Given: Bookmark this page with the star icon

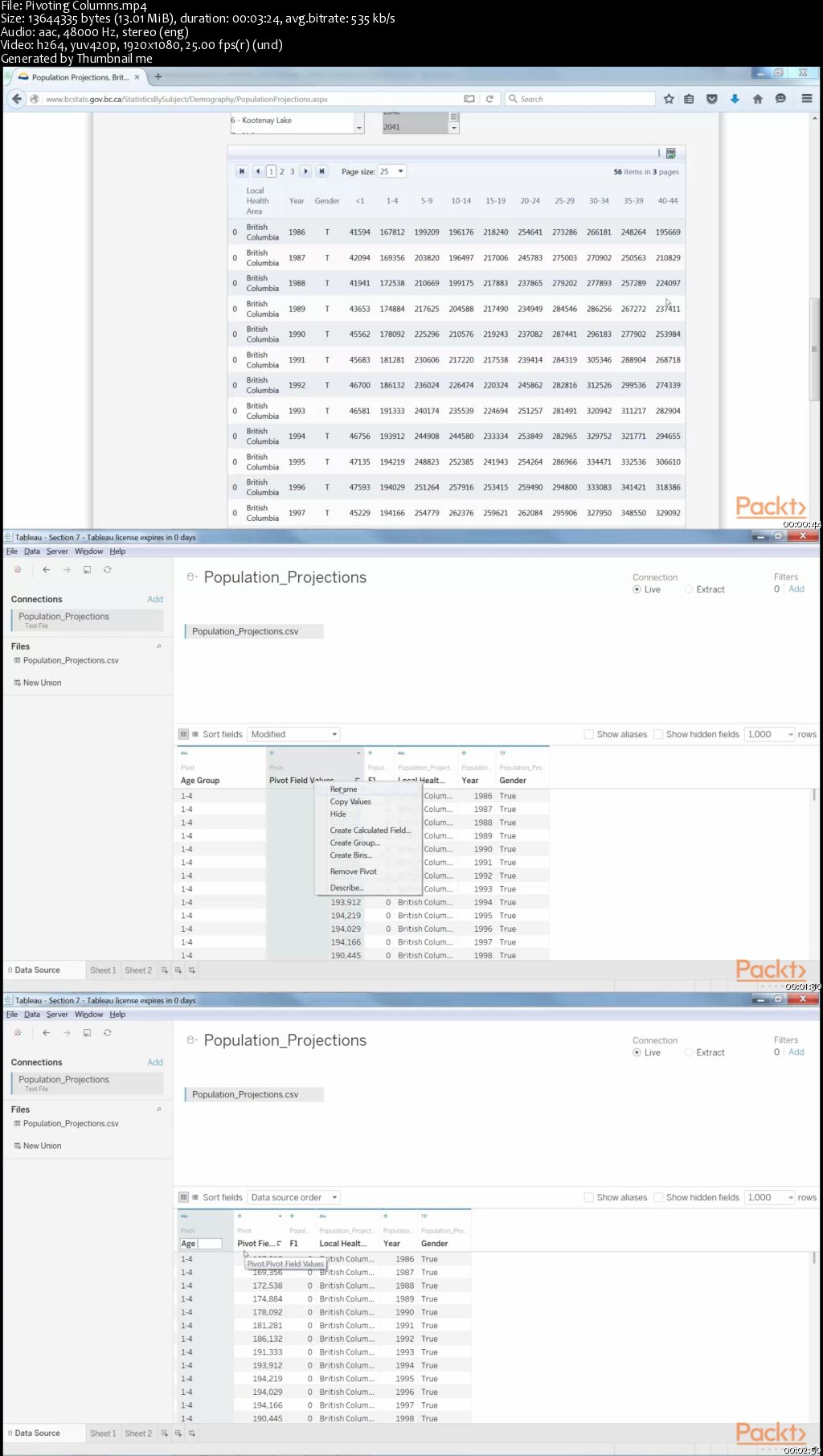Looking at the screenshot, I should tap(669, 99).
